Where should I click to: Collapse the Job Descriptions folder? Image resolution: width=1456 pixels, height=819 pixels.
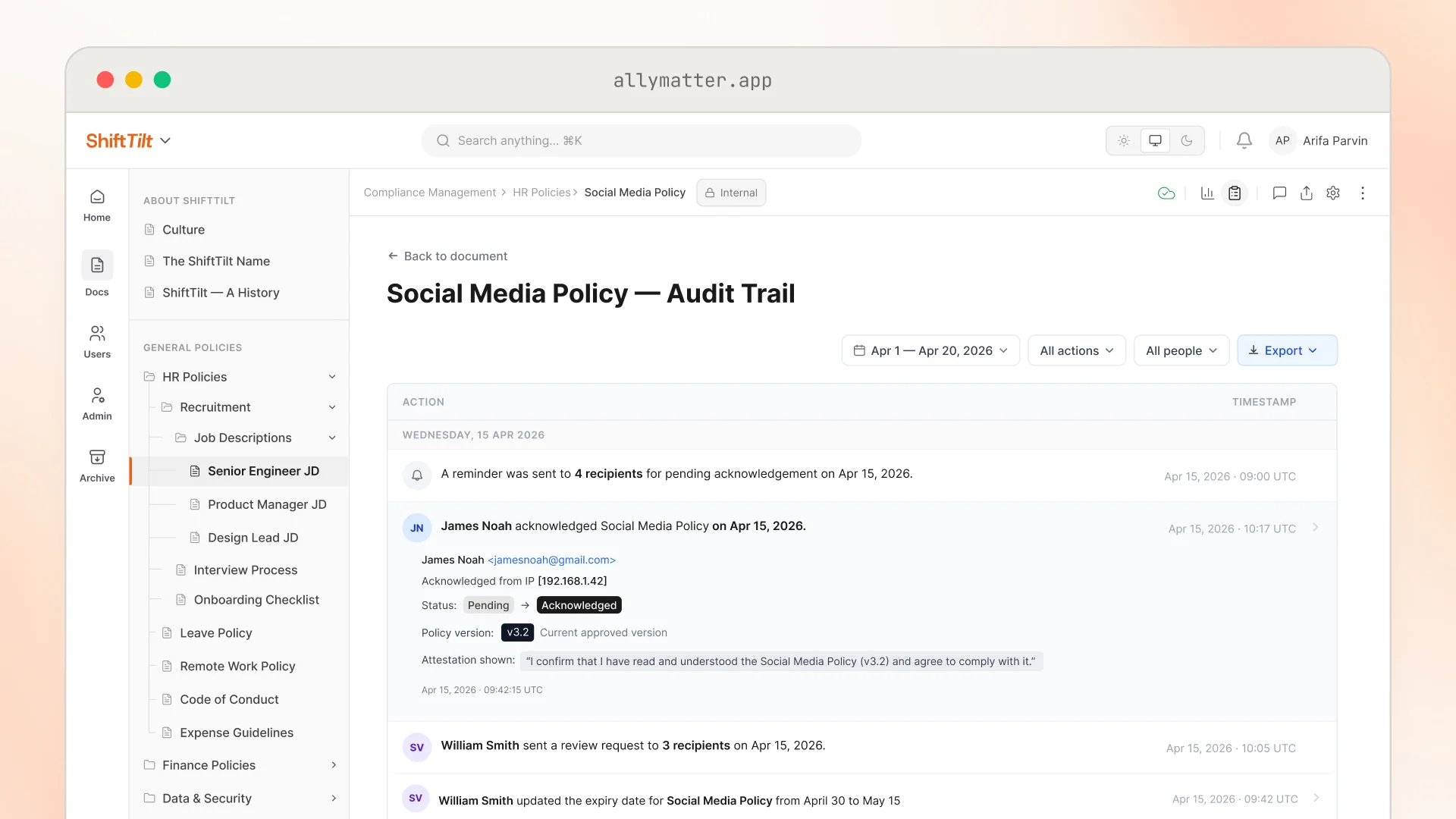pyautogui.click(x=332, y=438)
